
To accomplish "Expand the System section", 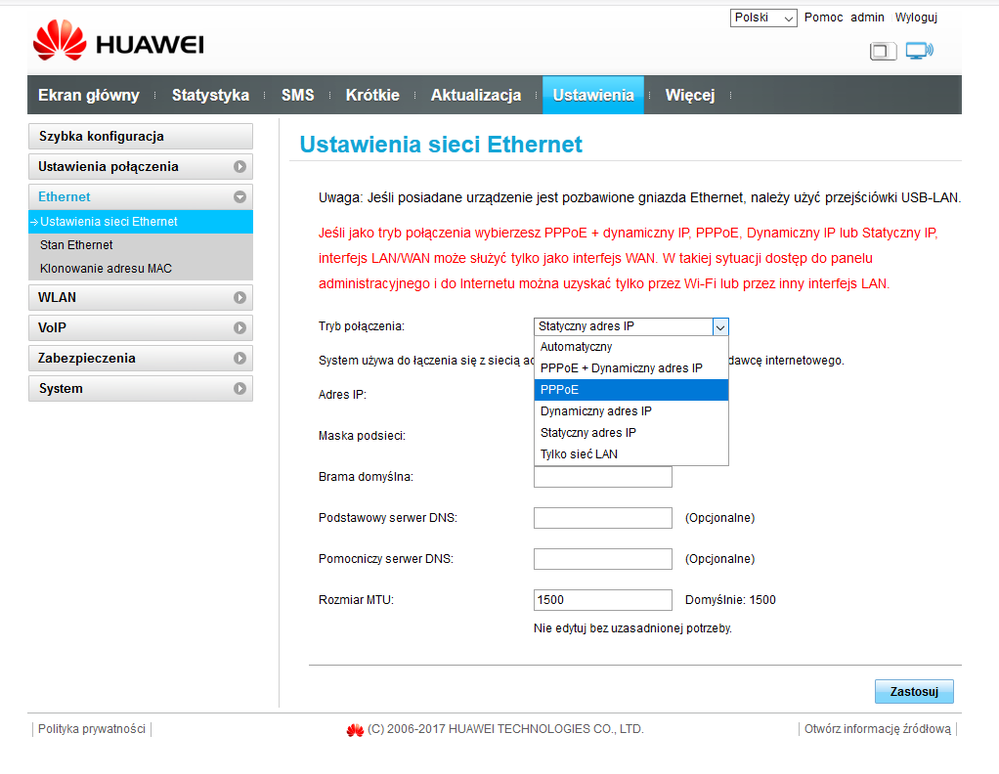I will coord(238,388).
